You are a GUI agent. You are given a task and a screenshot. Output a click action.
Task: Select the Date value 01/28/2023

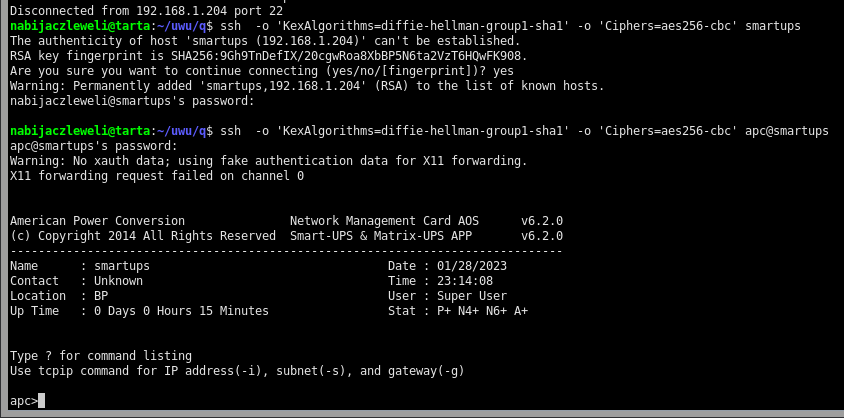pos(473,266)
